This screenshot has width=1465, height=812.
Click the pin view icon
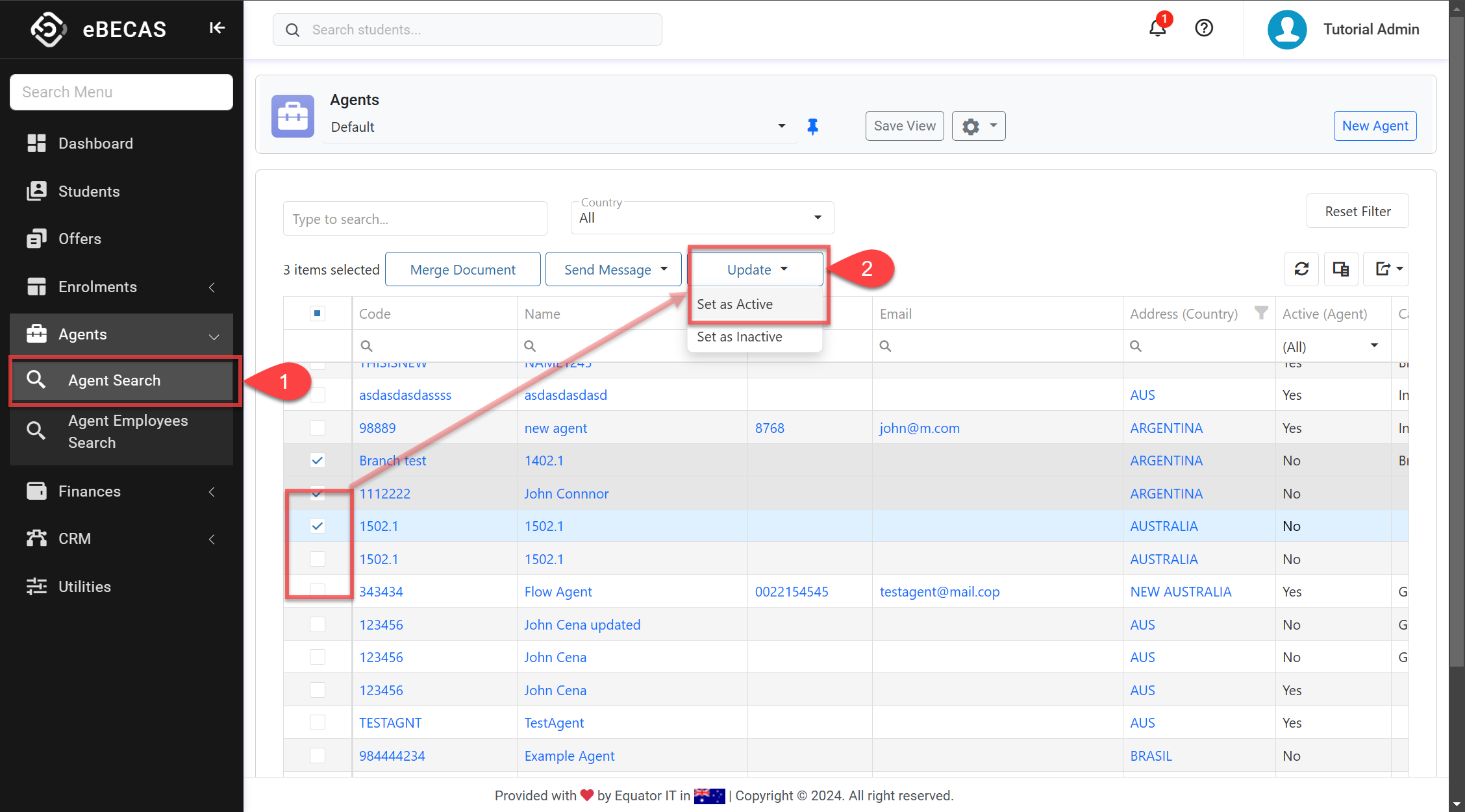click(x=812, y=127)
